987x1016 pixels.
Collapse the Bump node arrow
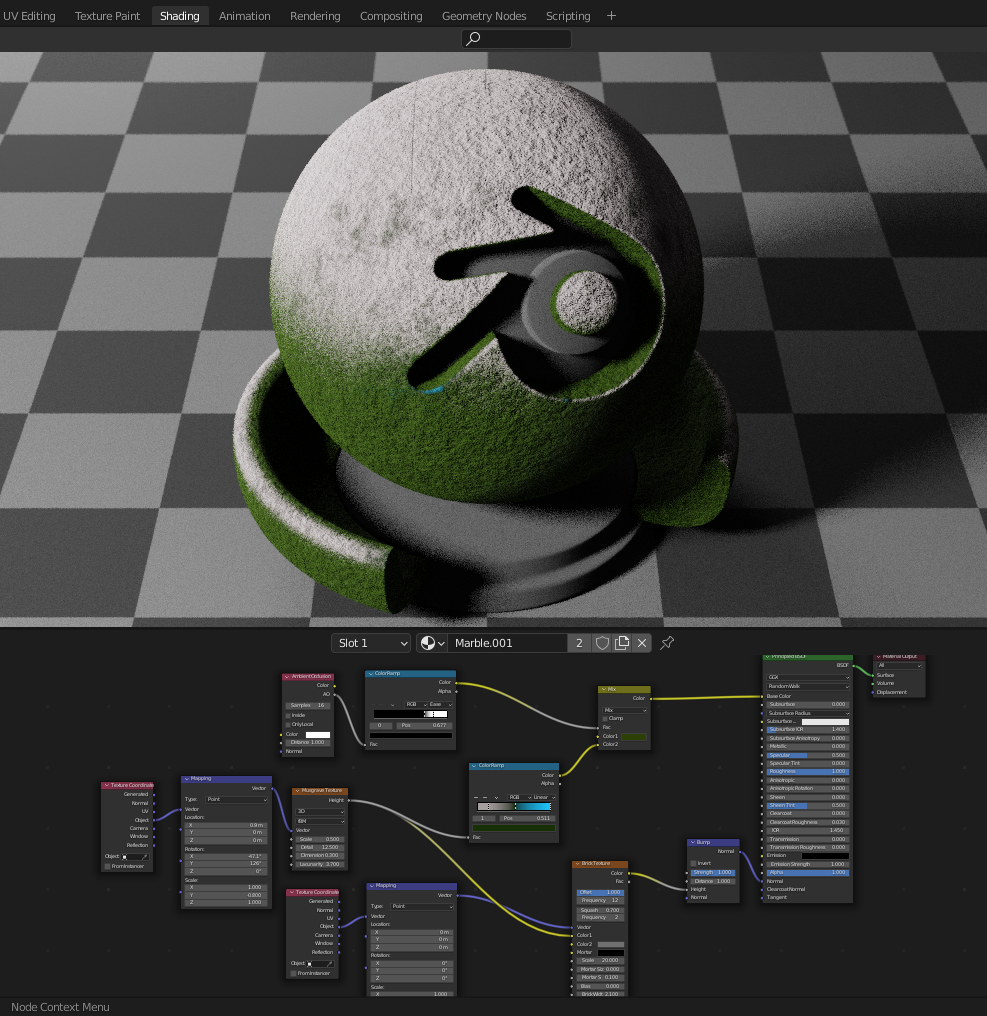coord(692,842)
